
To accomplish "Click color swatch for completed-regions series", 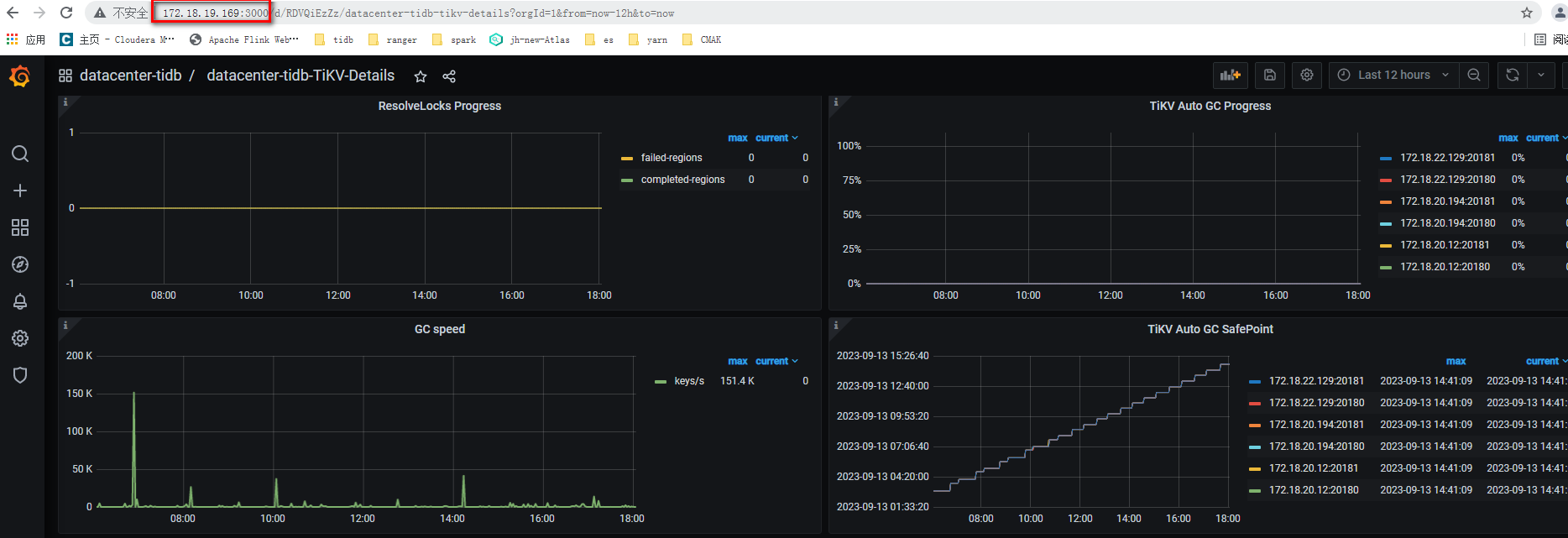I will tap(627, 180).
